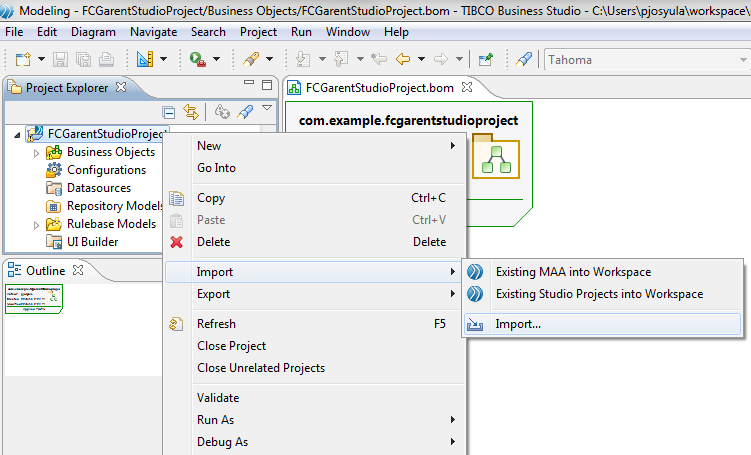Expand the Business Objects folder
Viewport: 751px width, 455px height.
click(x=36, y=153)
